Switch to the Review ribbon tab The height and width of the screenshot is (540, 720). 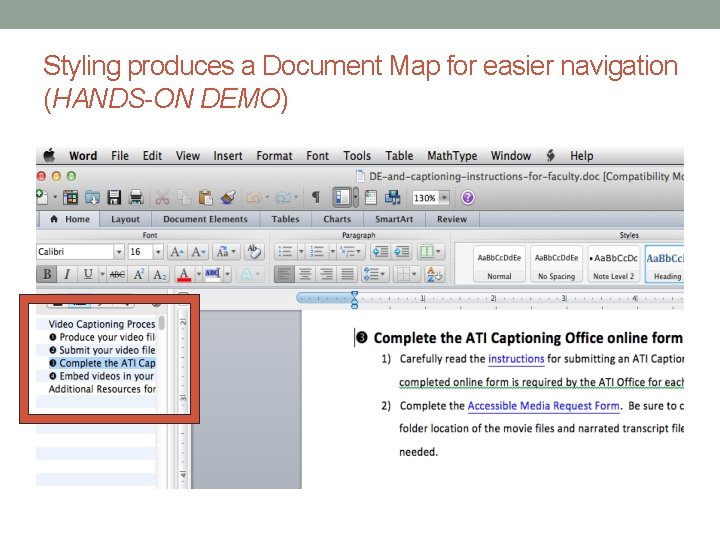452,219
